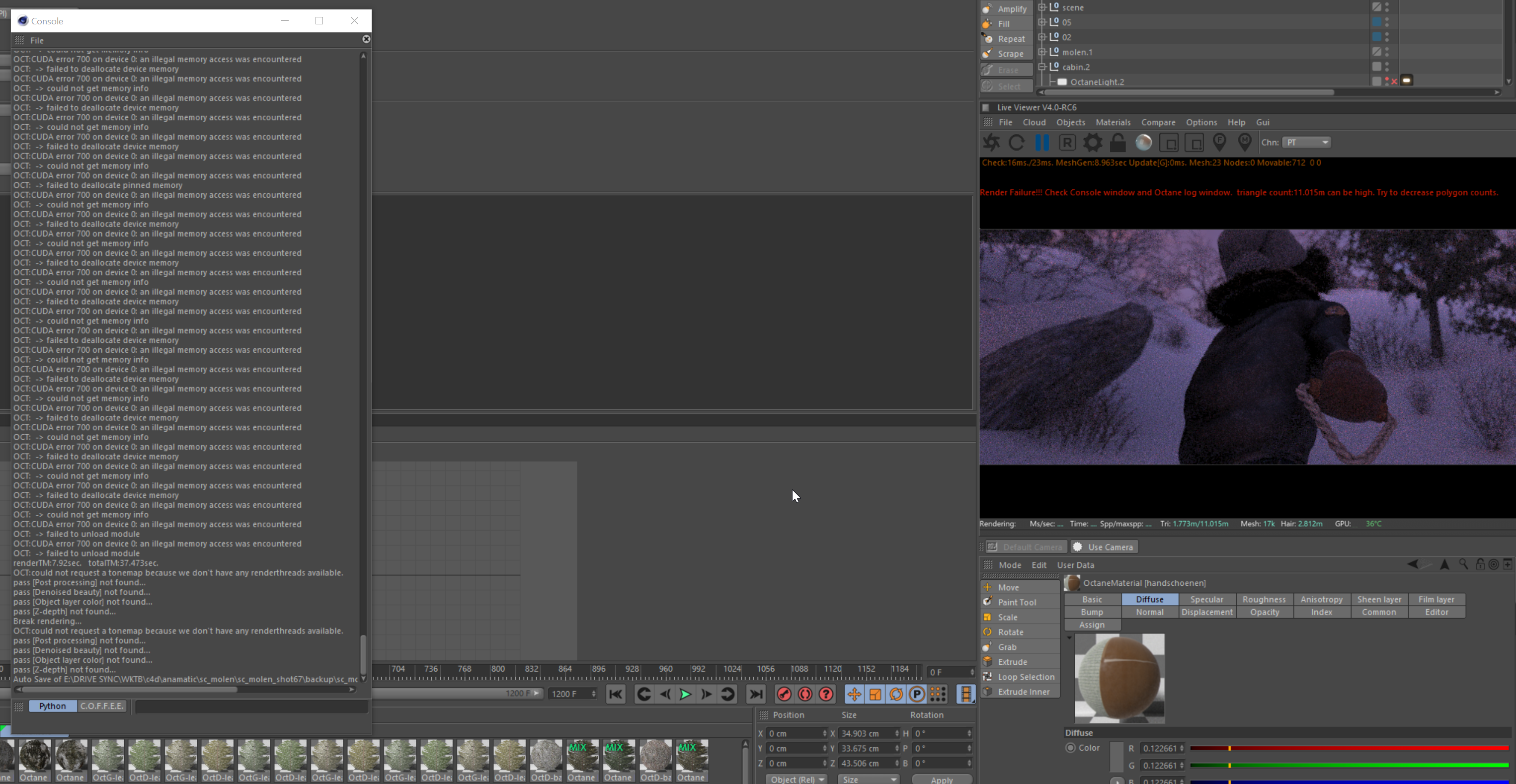Open the Object (Rel) coordinate dropdown

coord(796,779)
